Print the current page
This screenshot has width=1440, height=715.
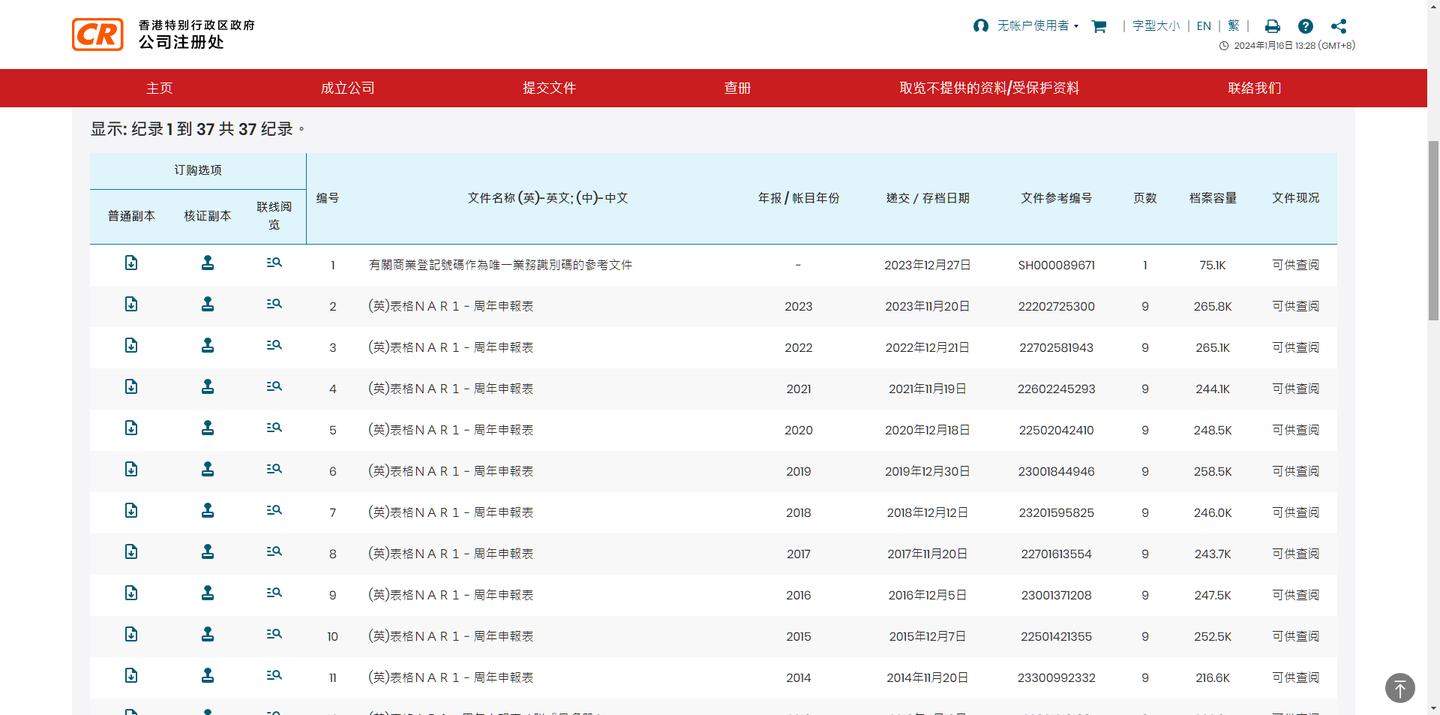click(x=1272, y=27)
